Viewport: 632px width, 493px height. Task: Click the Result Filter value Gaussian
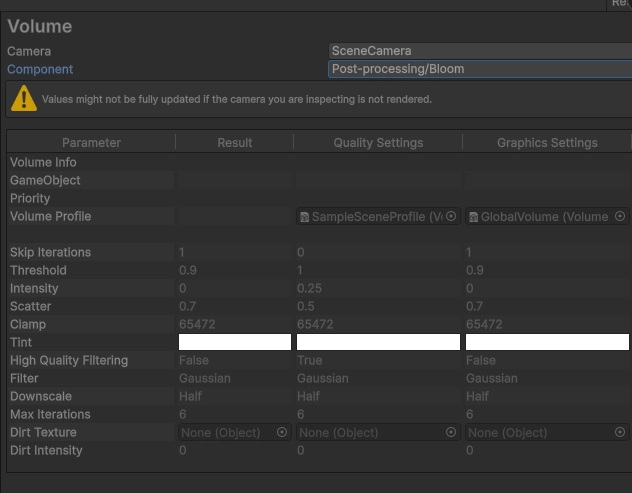(205, 379)
